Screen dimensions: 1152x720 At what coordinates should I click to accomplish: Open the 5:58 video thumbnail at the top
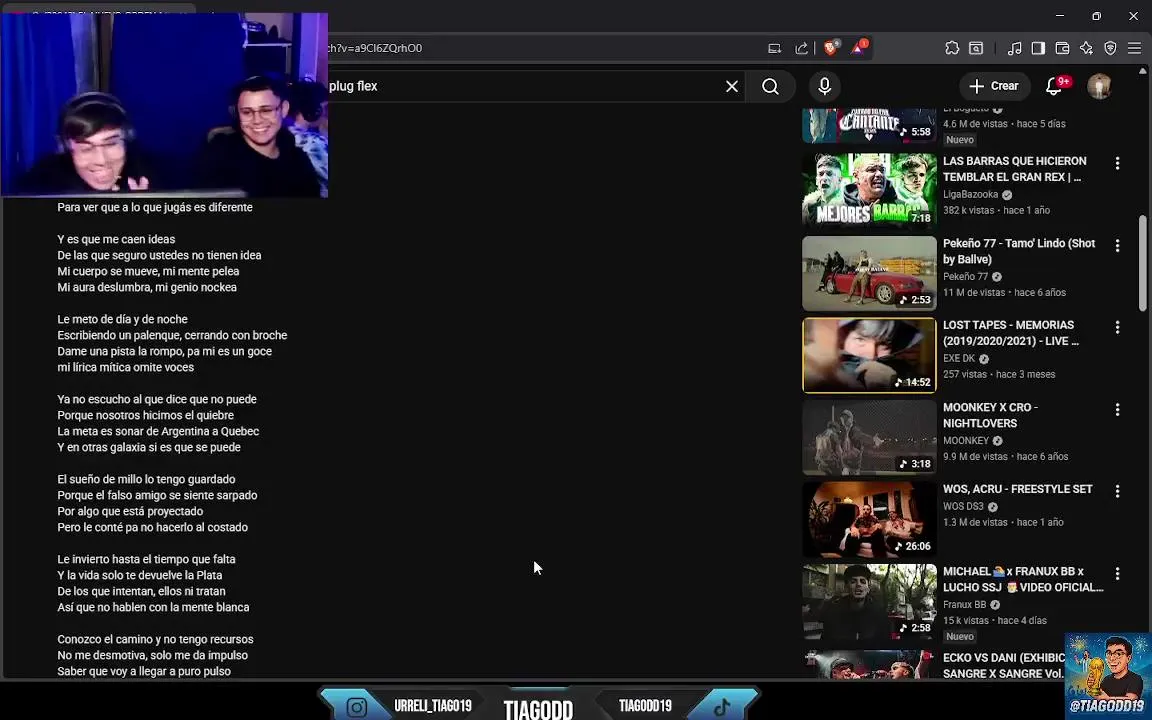(x=869, y=125)
